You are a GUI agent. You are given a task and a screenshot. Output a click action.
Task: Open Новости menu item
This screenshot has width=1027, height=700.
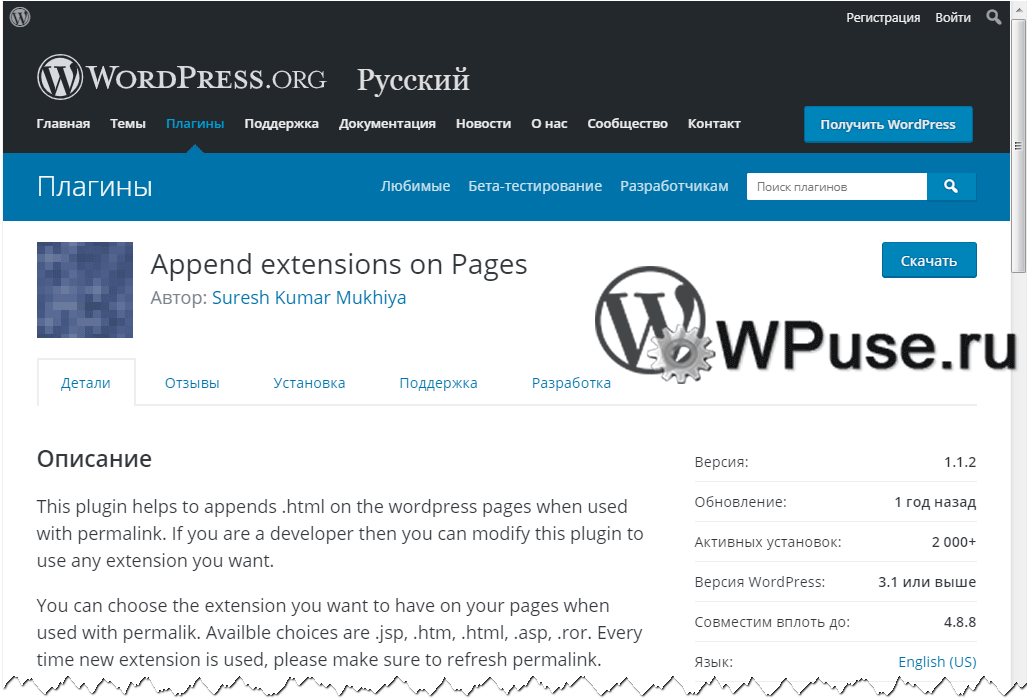[x=483, y=124]
